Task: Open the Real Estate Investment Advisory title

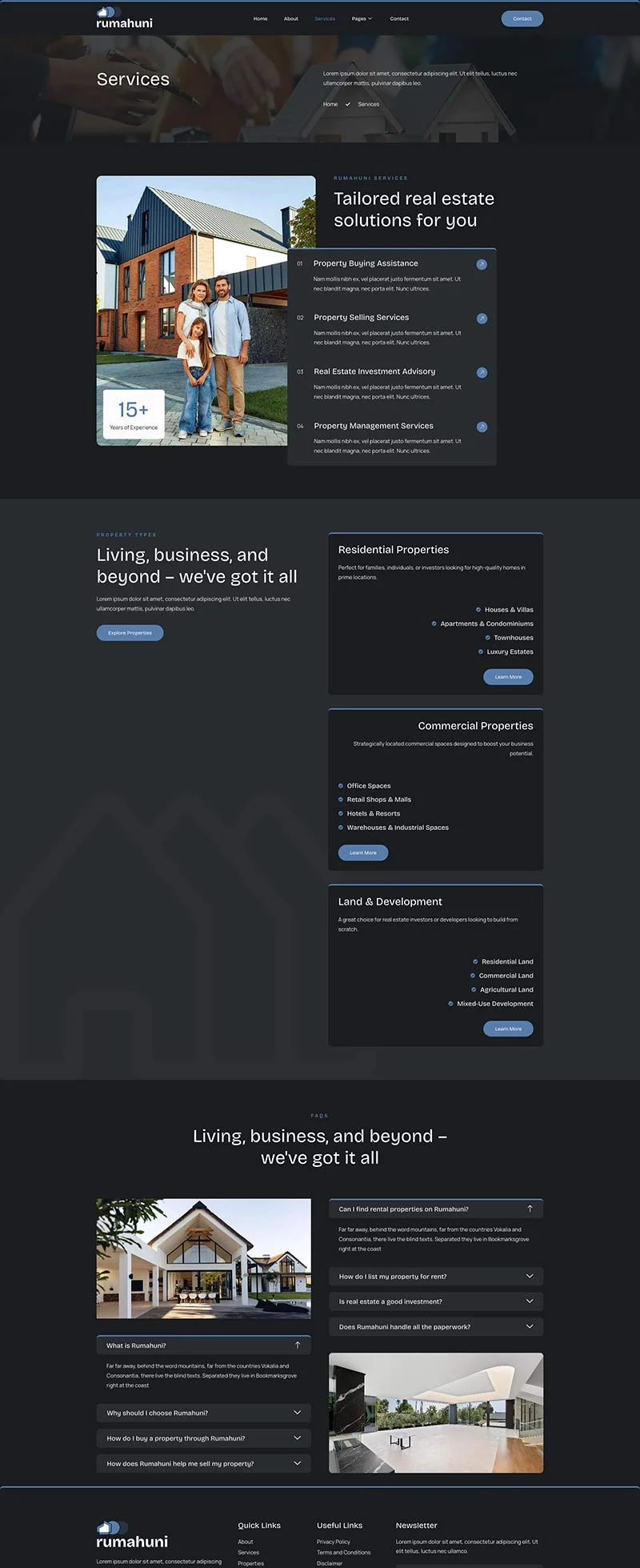Action: click(374, 371)
